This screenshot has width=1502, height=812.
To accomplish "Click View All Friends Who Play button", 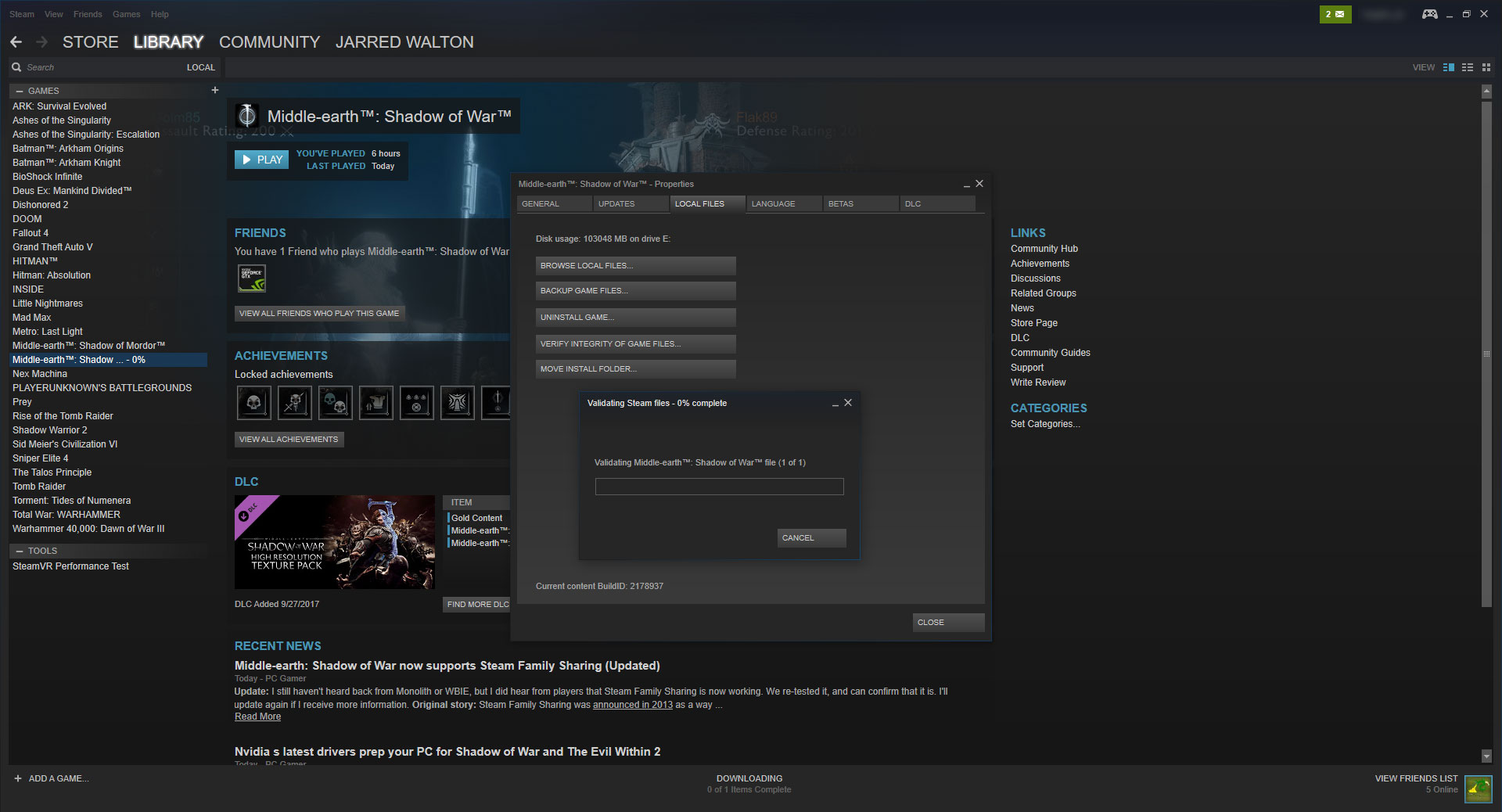I will 319,314.
